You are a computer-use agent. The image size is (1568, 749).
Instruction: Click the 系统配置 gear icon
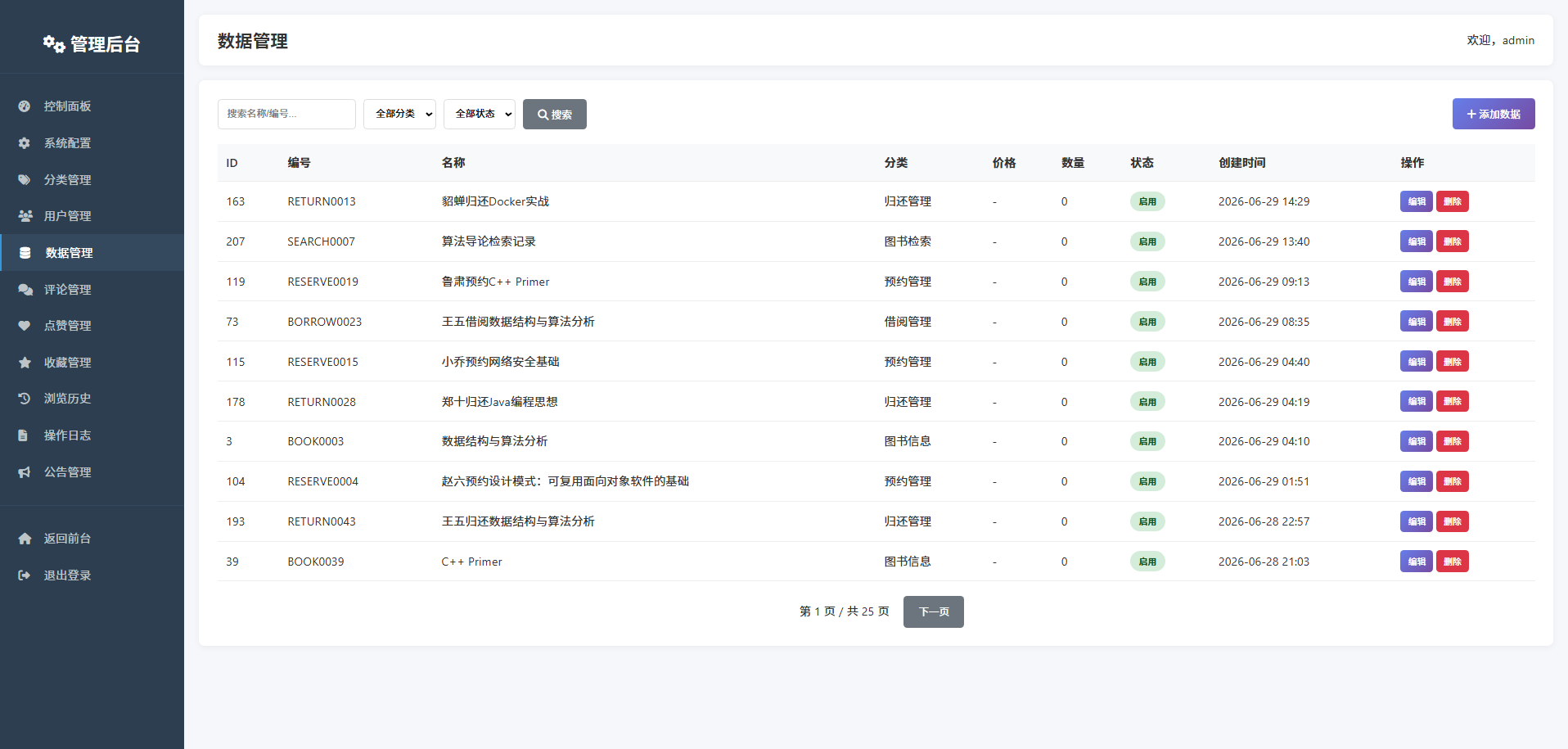coord(25,143)
